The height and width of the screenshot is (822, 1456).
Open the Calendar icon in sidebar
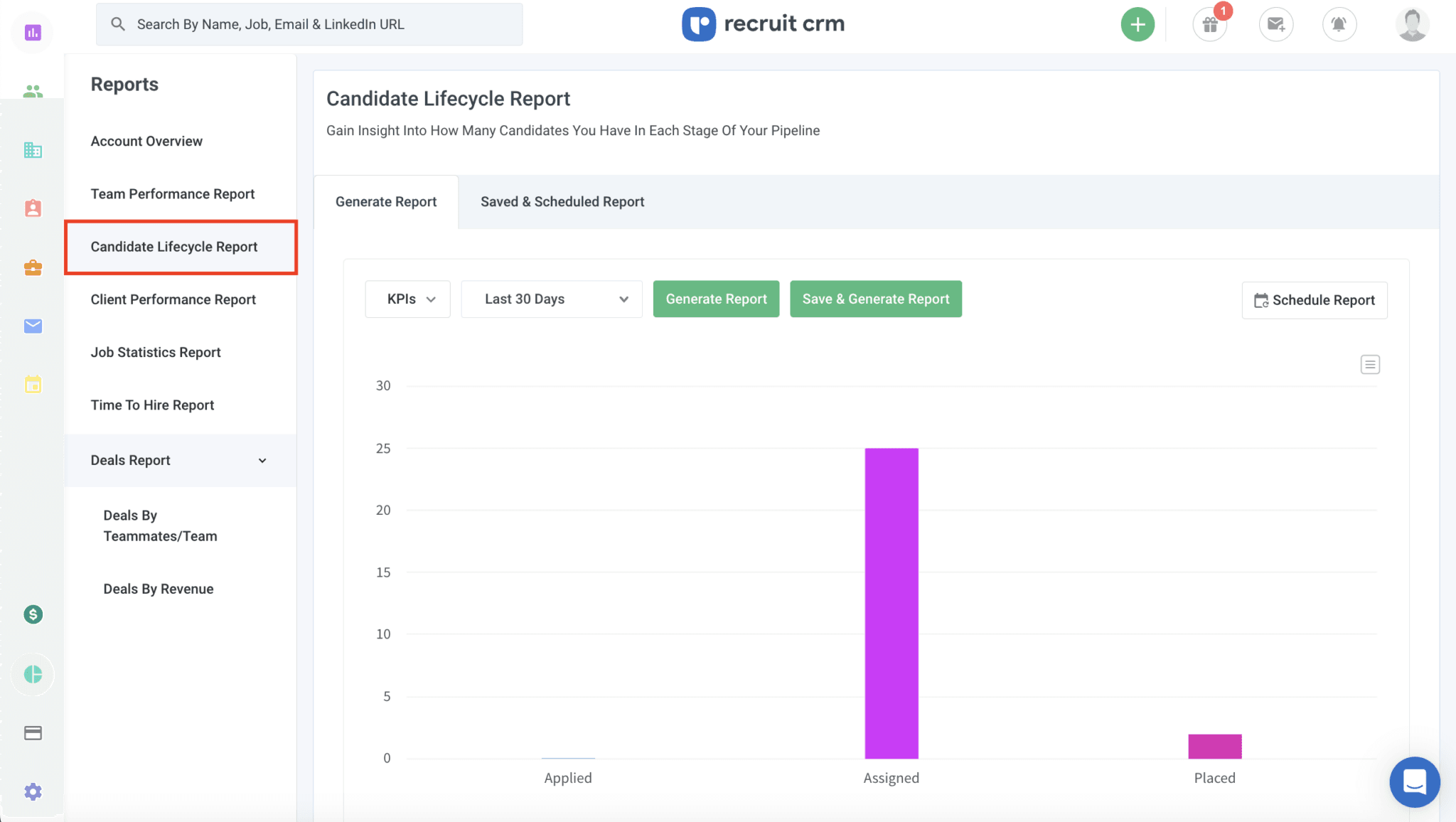(x=33, y=385)
